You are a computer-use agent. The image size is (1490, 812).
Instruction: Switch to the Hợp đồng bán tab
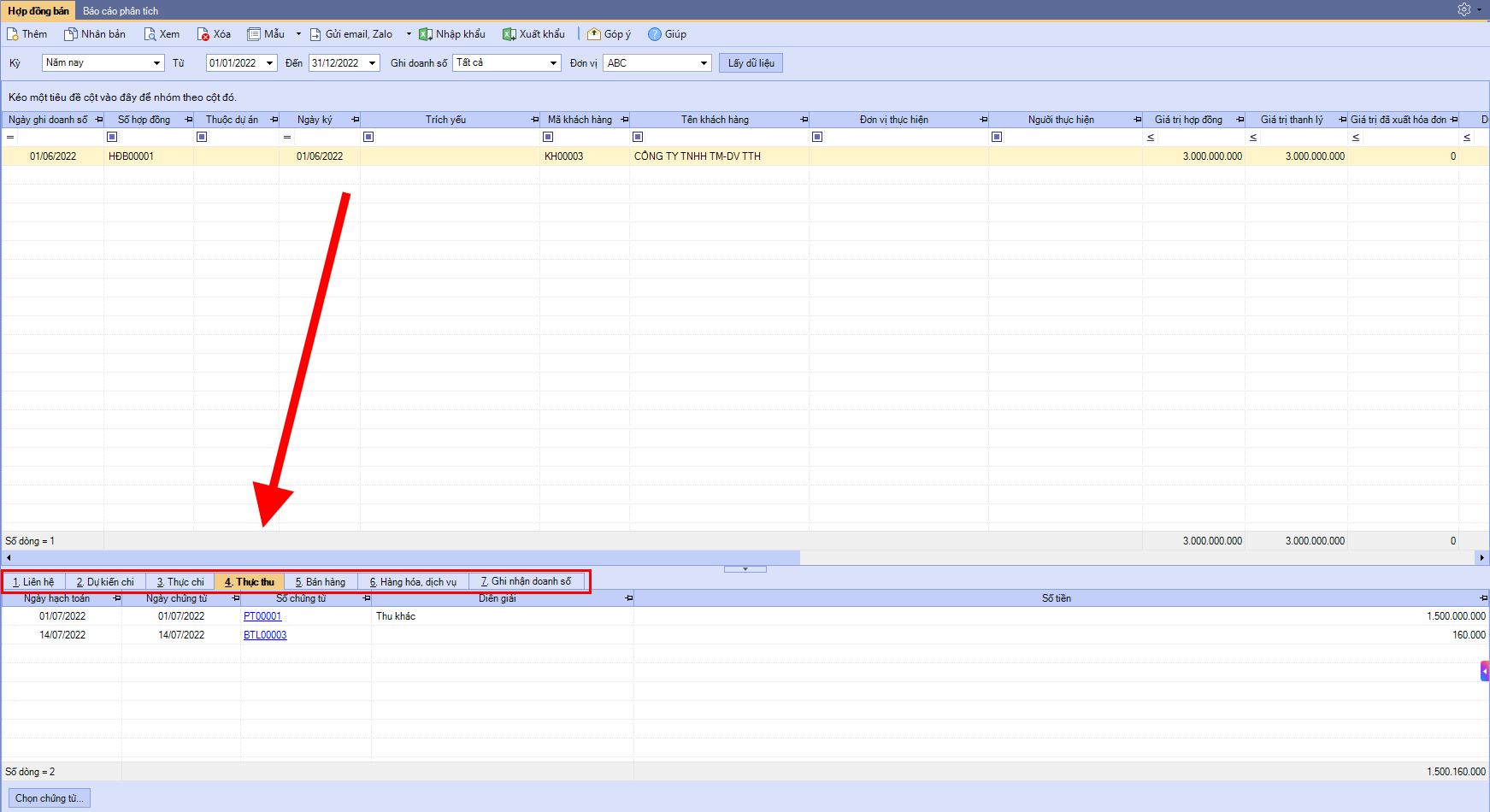(x=38, y=11)
